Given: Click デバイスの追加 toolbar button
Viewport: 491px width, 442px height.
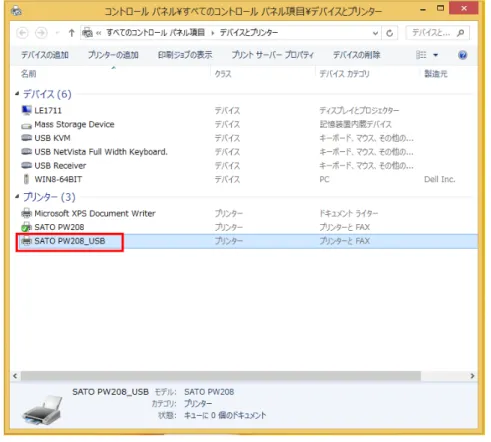Looking at the screenshot, I should [45, 55].
